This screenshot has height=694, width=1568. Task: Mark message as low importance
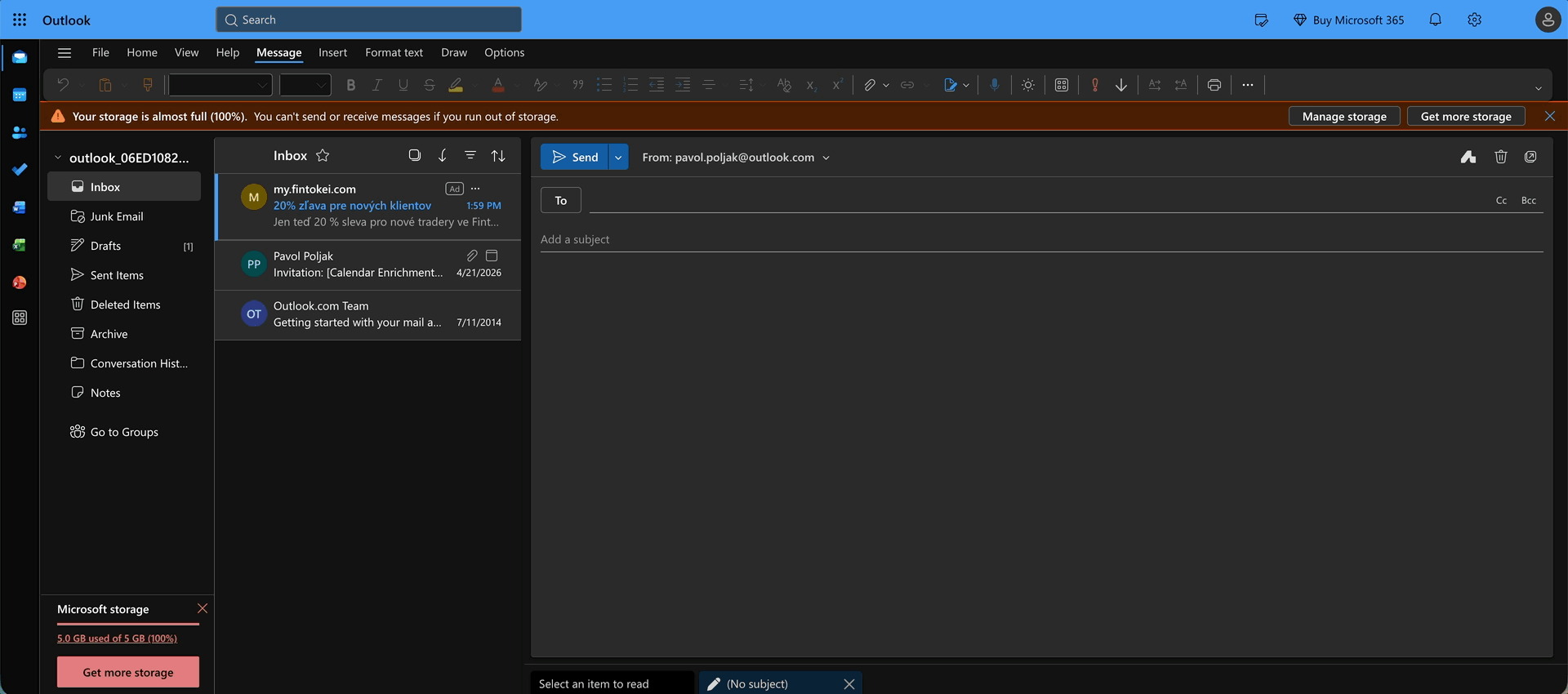coord(1121,85)
